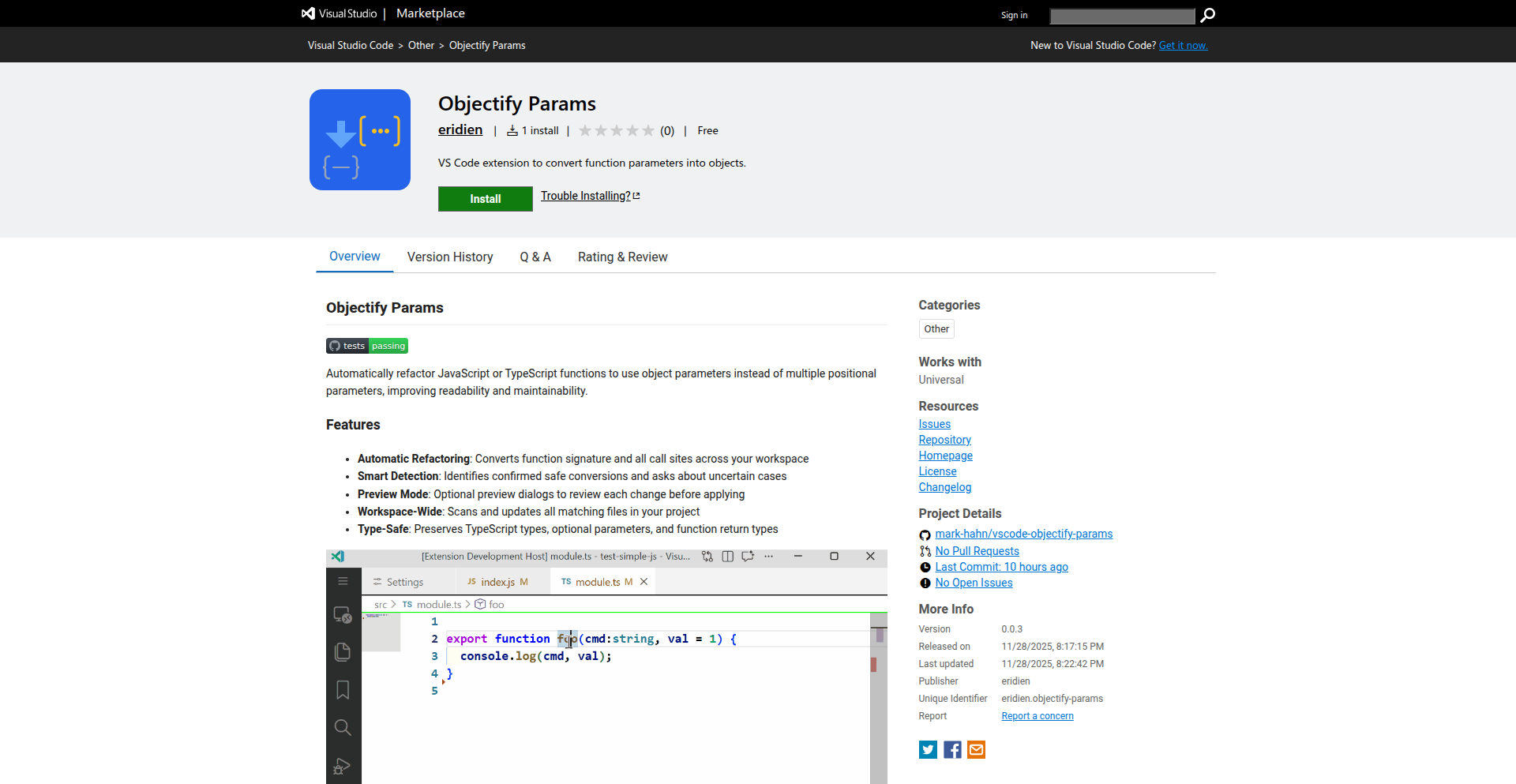The height and width of the screenshot is (784, 1516).
Task: Select the Other category chip
Action: coord(936,329)
